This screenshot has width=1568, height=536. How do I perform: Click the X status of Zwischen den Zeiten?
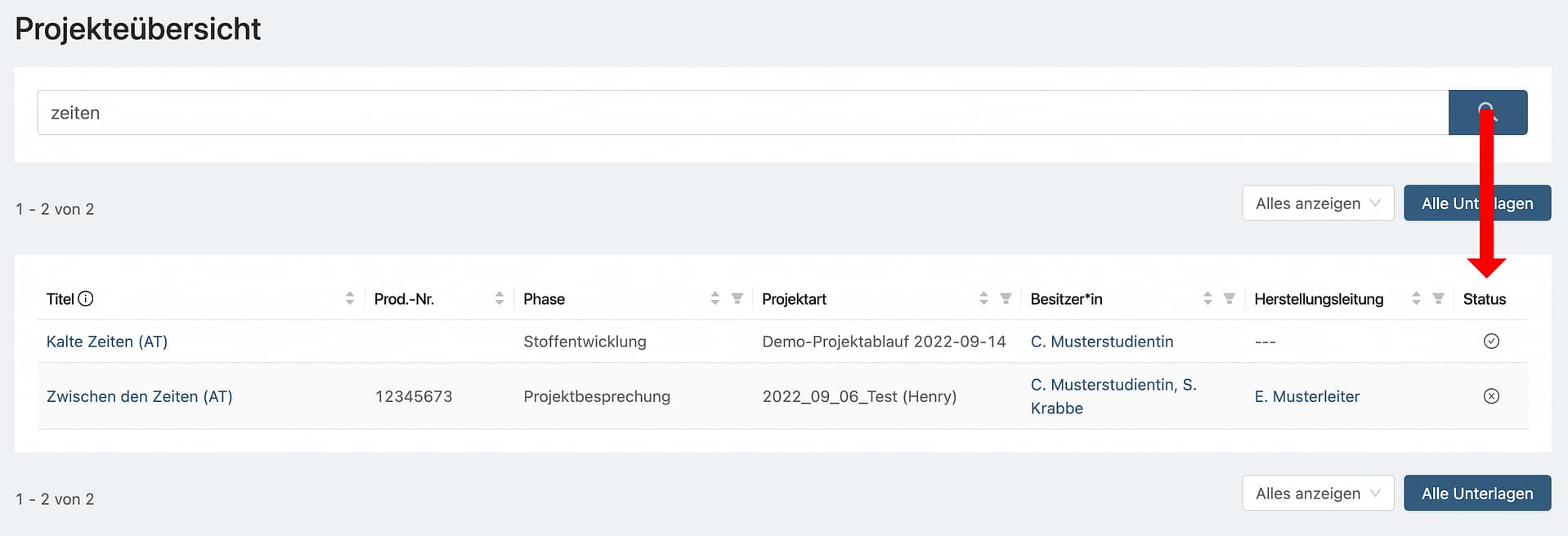1491,396
